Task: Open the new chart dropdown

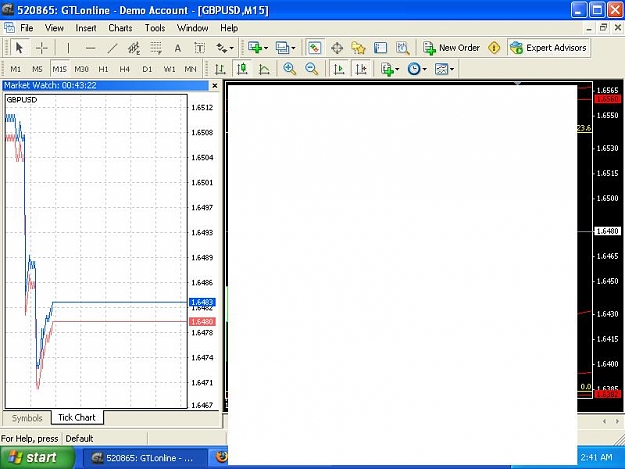Action: tap(257, 48)
